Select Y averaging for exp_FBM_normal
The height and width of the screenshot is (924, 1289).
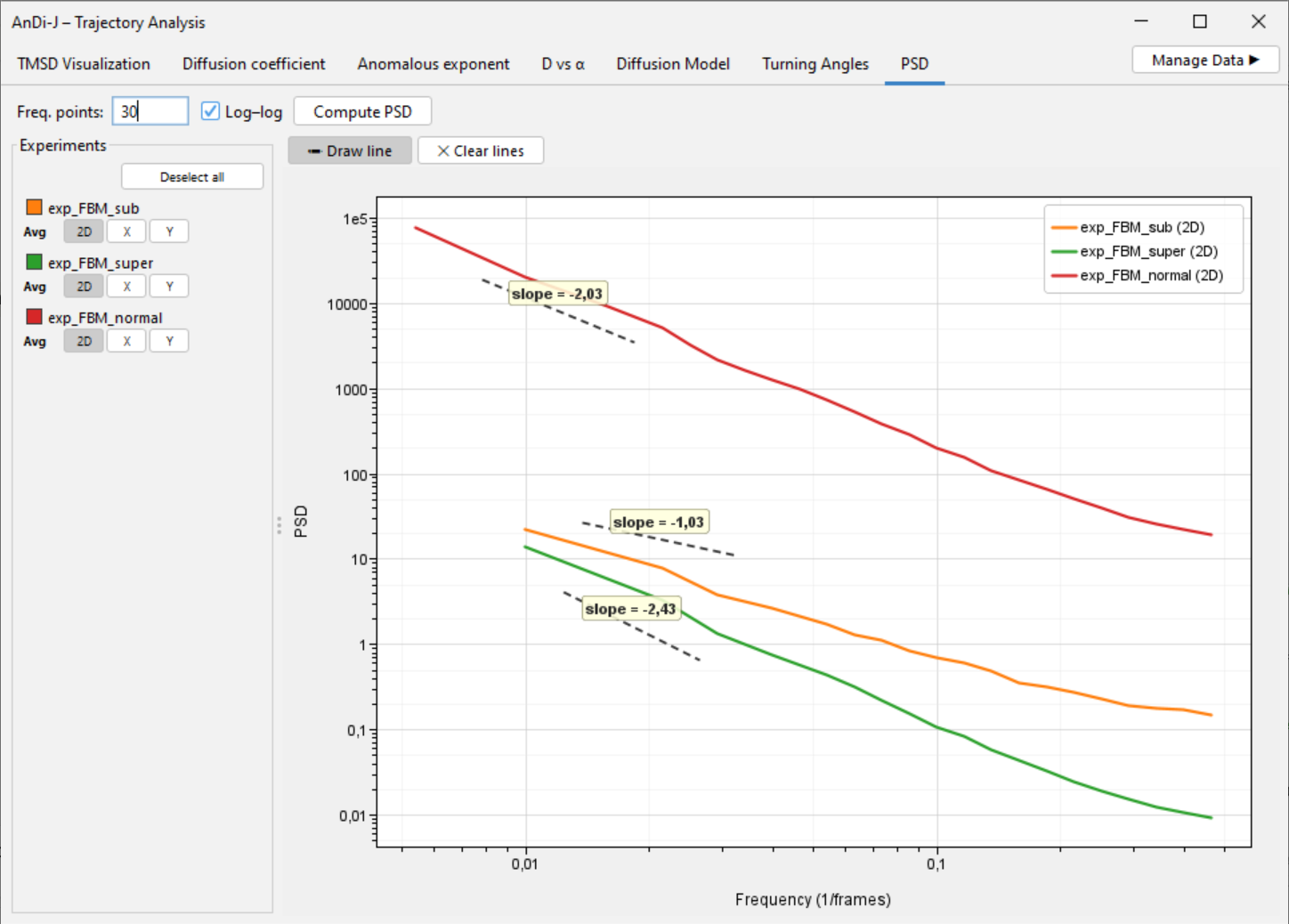pos(169,342)
